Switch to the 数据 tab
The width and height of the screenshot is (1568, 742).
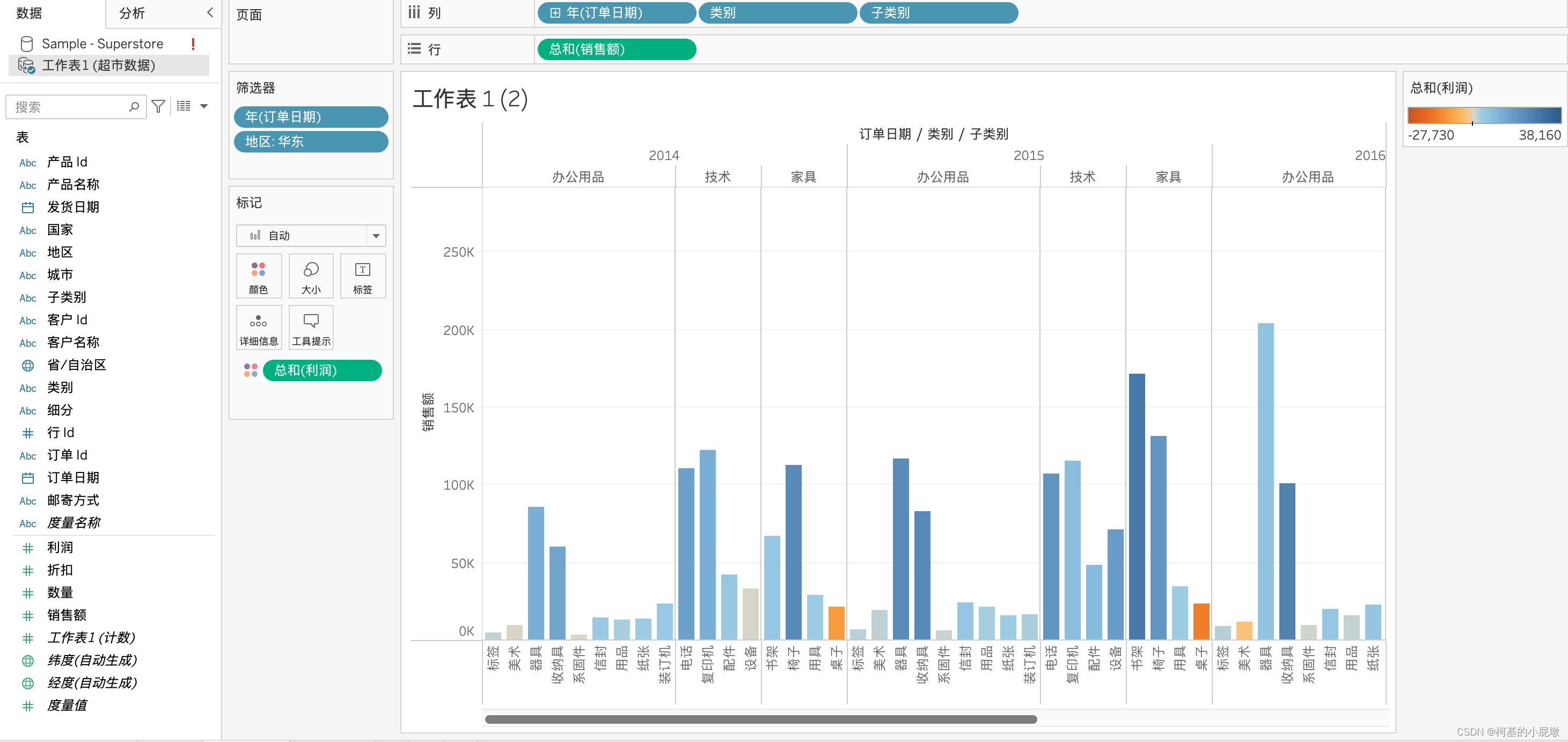coord(28,13)
